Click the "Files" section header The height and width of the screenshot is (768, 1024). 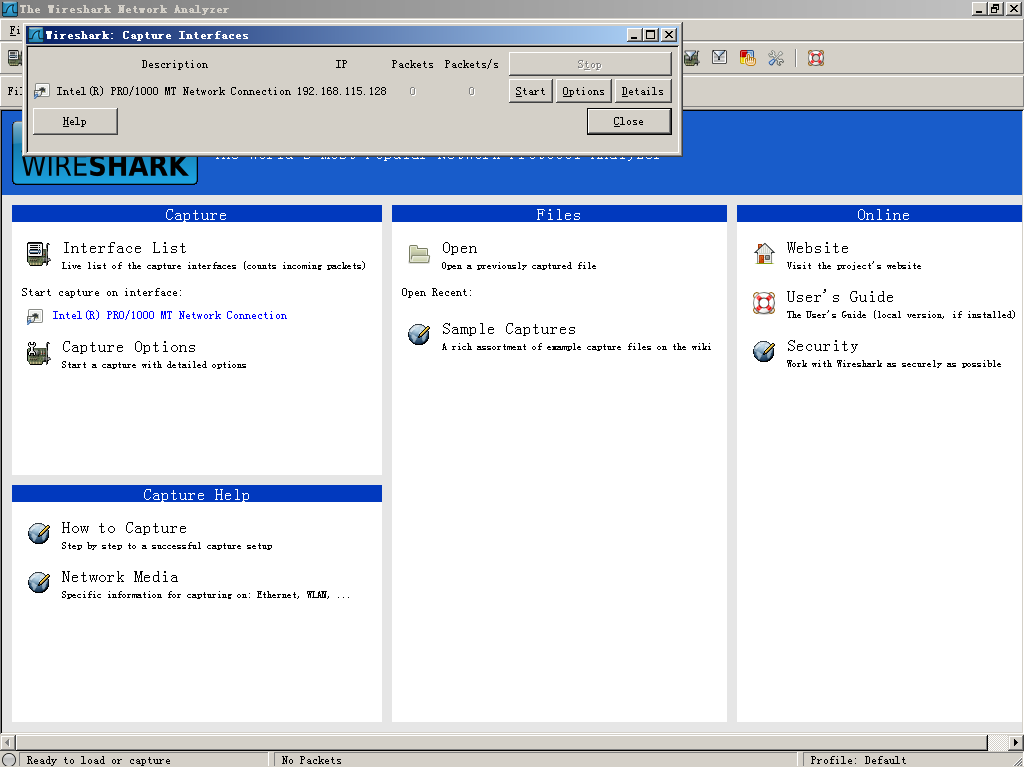point(559,214)
